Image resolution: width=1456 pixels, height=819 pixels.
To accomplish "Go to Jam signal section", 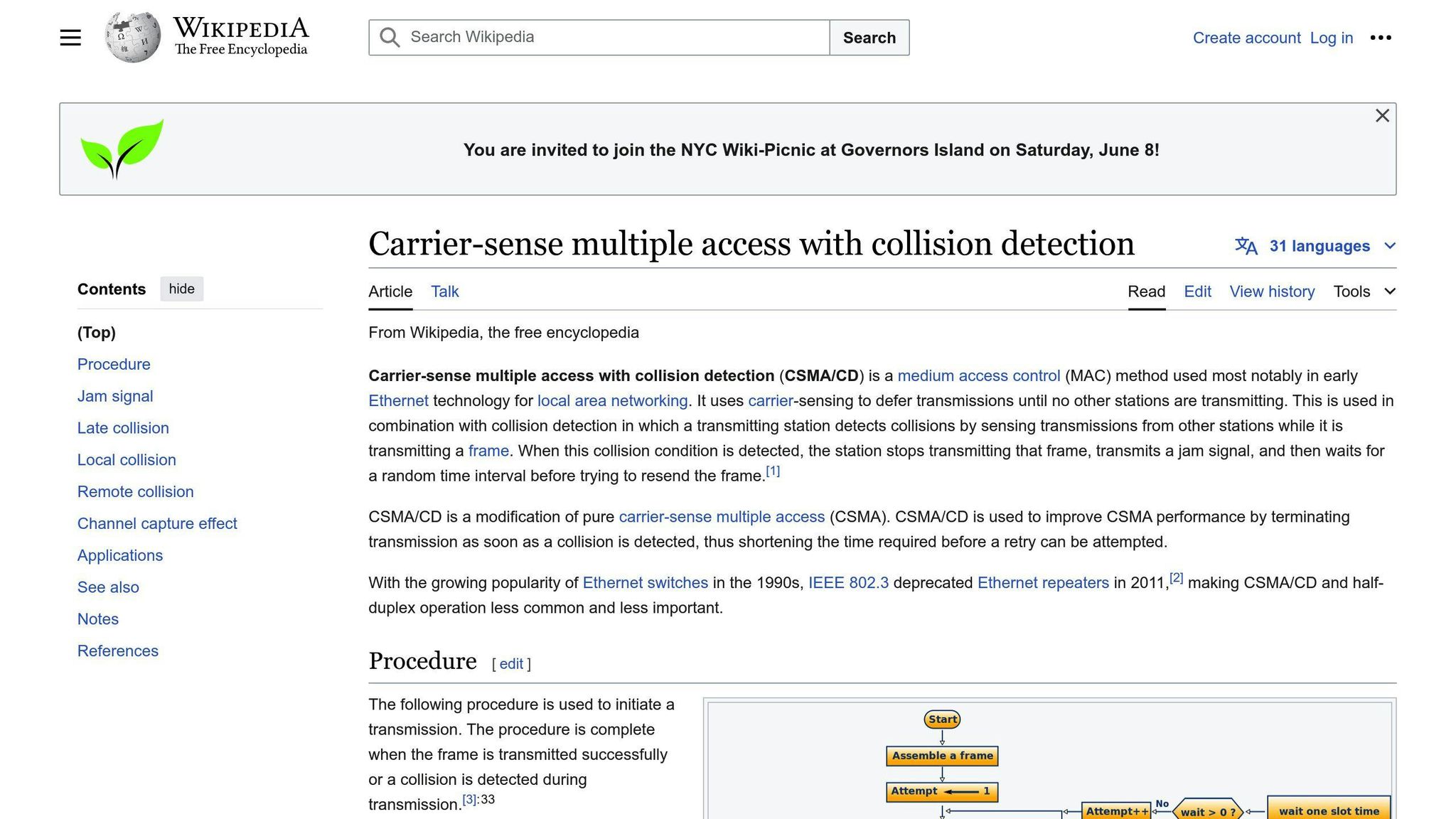I will point(115,396).
